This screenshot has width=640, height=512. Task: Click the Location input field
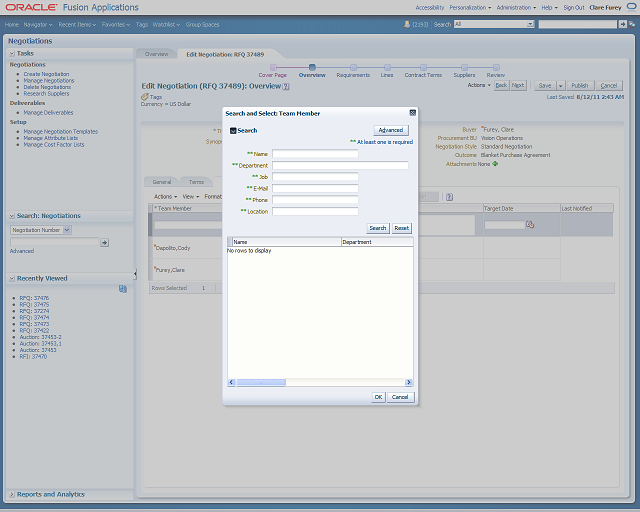pos(315,211)
